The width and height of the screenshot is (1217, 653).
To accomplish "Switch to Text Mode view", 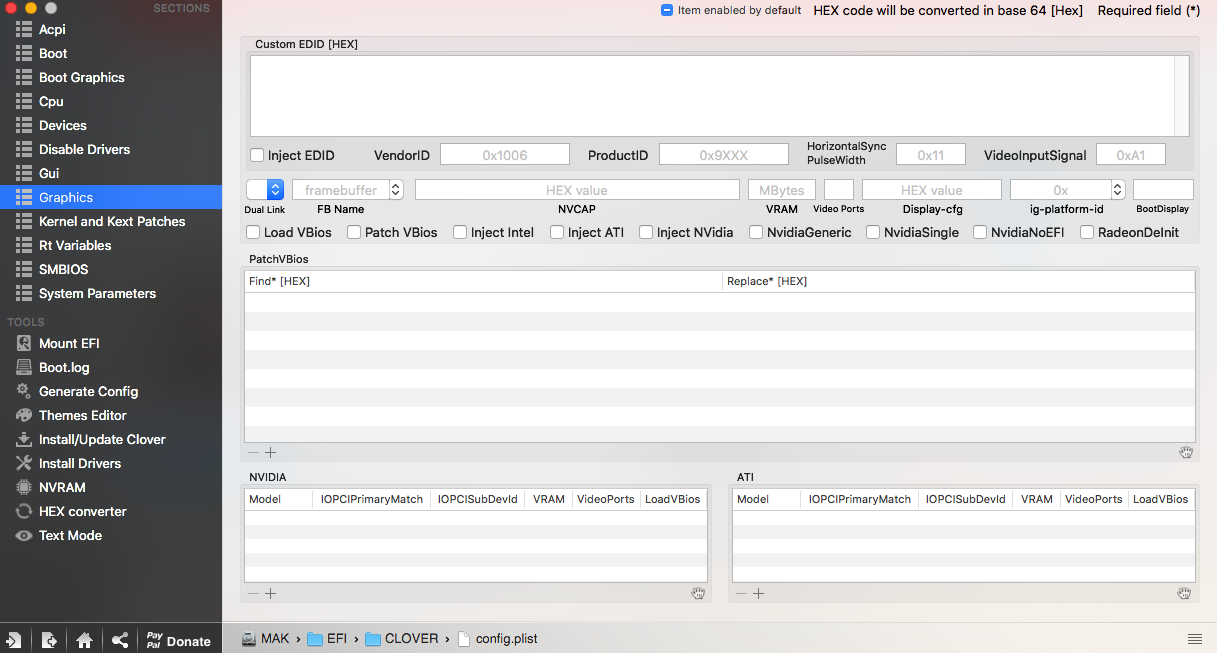I will pos(70,535).
